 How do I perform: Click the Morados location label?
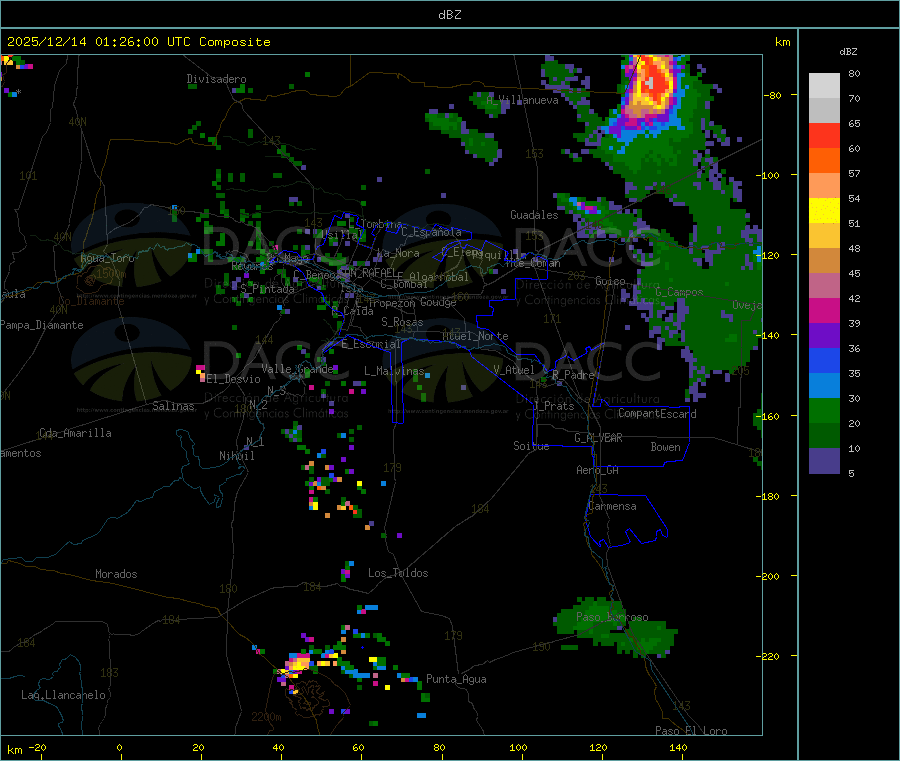116,574
